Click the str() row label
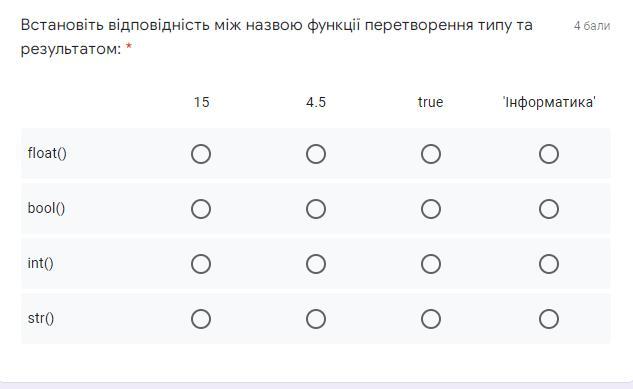Viewport: 633px width, 389px height. (41, 318)
